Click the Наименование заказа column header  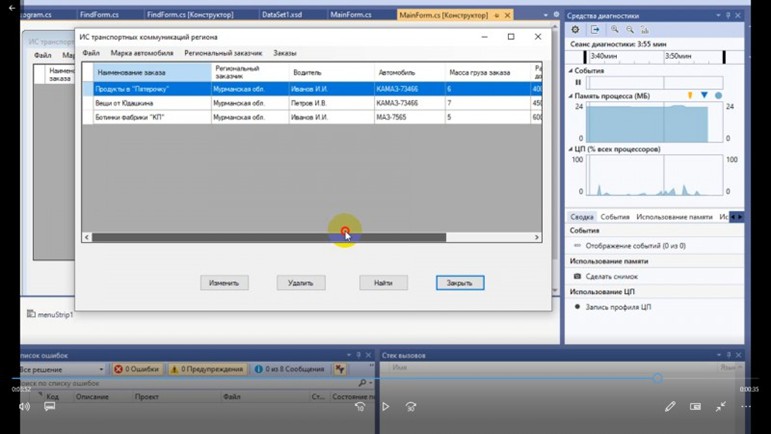click(x=152, y=72)
